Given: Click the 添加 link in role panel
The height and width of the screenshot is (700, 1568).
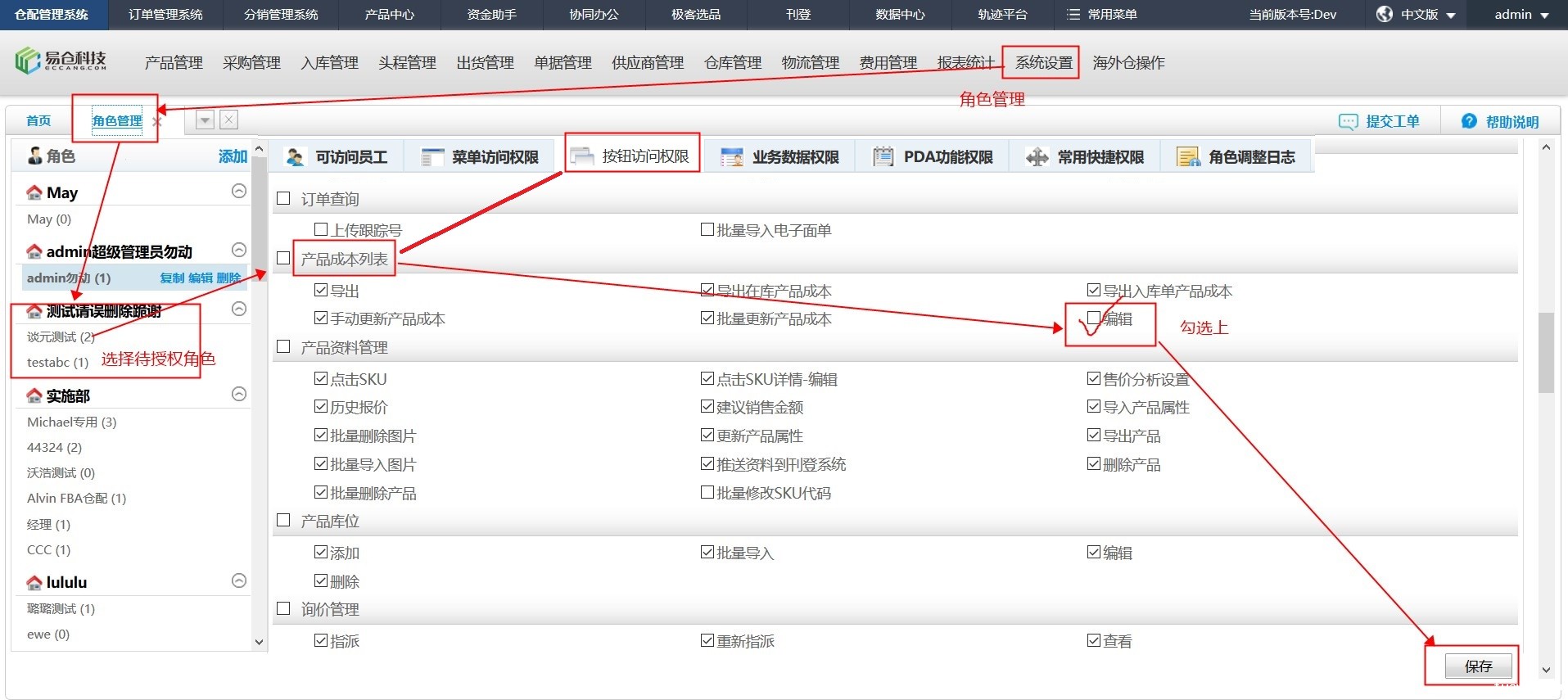Looking at the screenshot, I should (233, 156).
